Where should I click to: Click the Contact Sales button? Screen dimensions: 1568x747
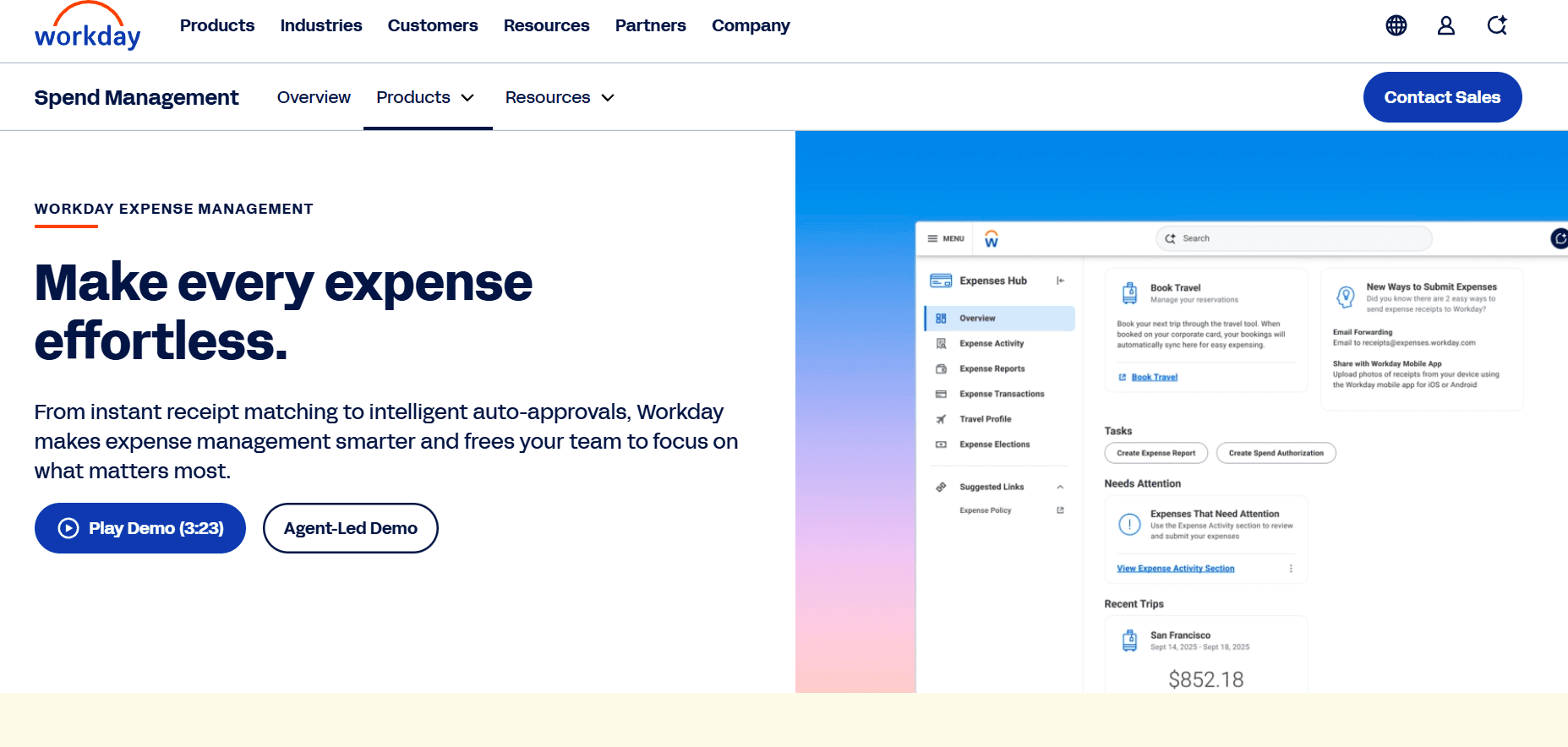1443,97
